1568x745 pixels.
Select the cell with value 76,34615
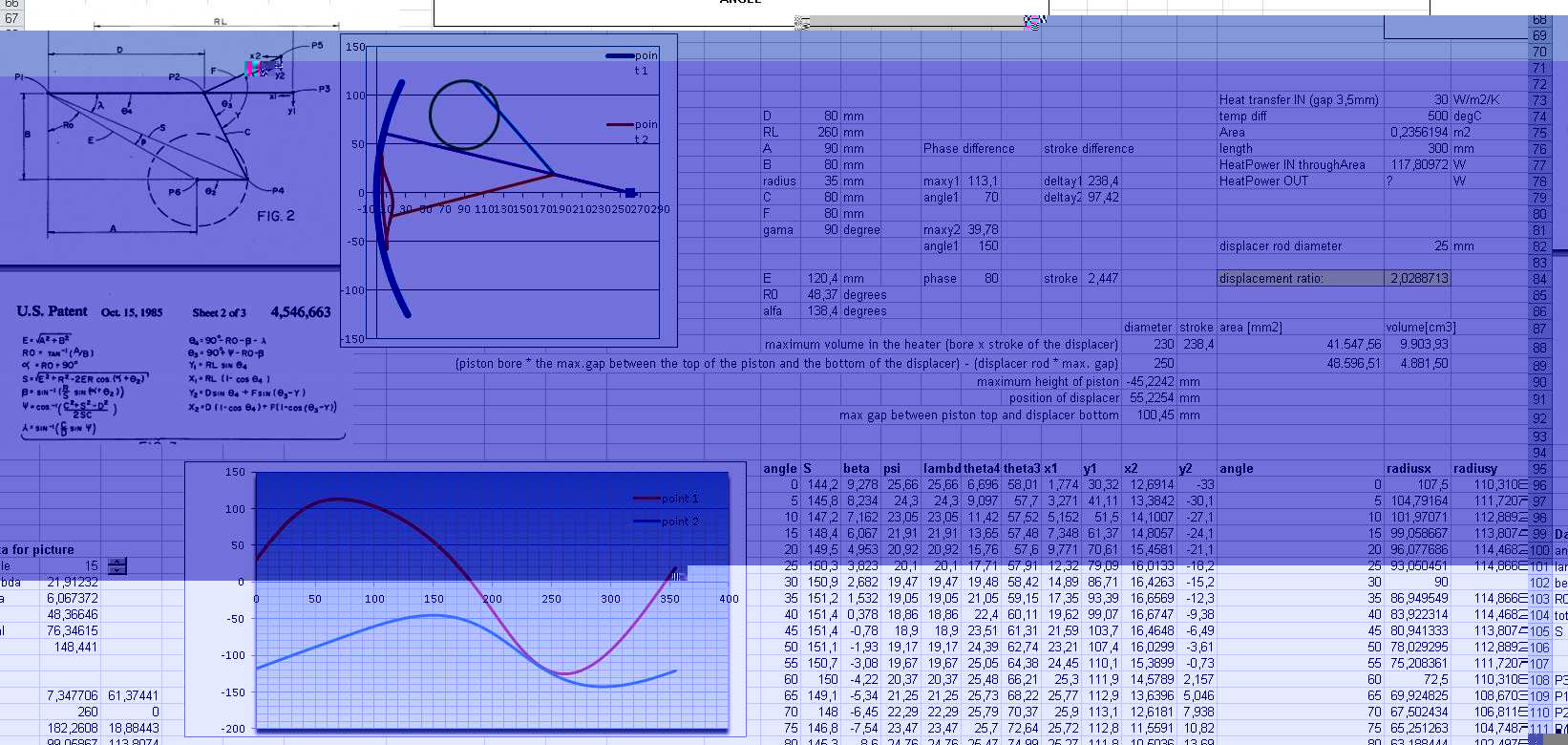pyautogui.click(x=70, y=631)
